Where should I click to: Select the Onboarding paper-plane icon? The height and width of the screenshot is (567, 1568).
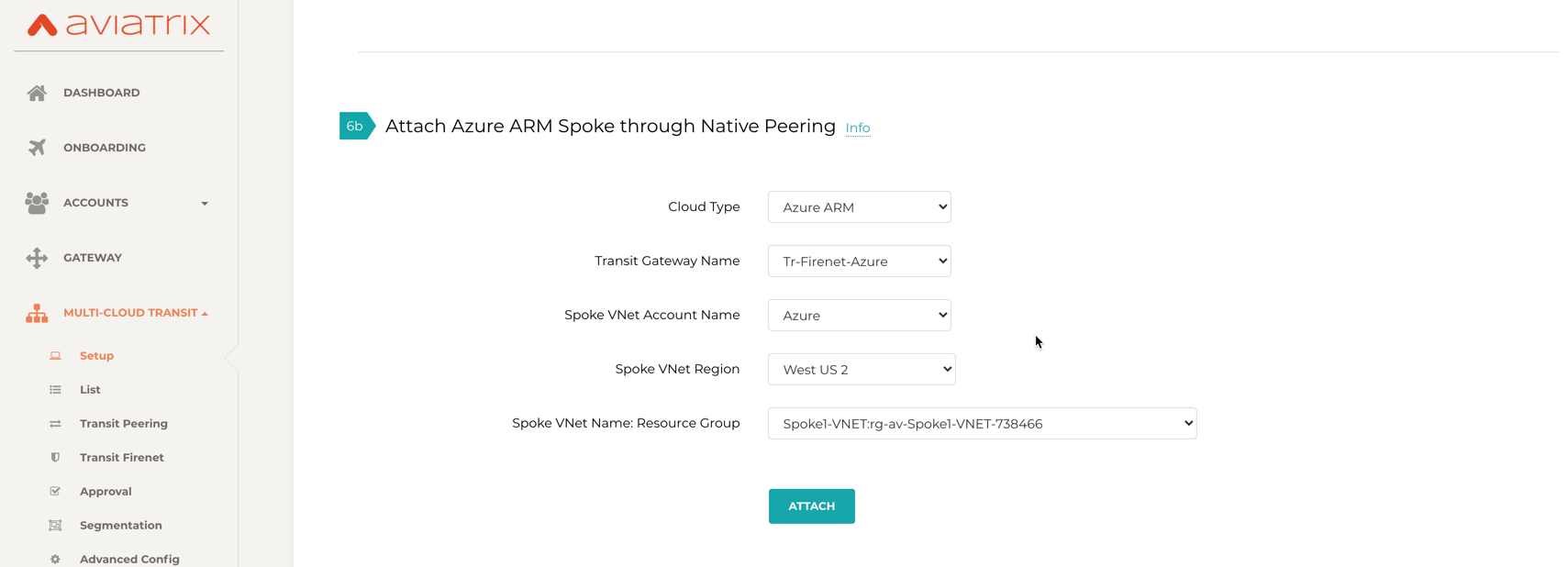37,147
